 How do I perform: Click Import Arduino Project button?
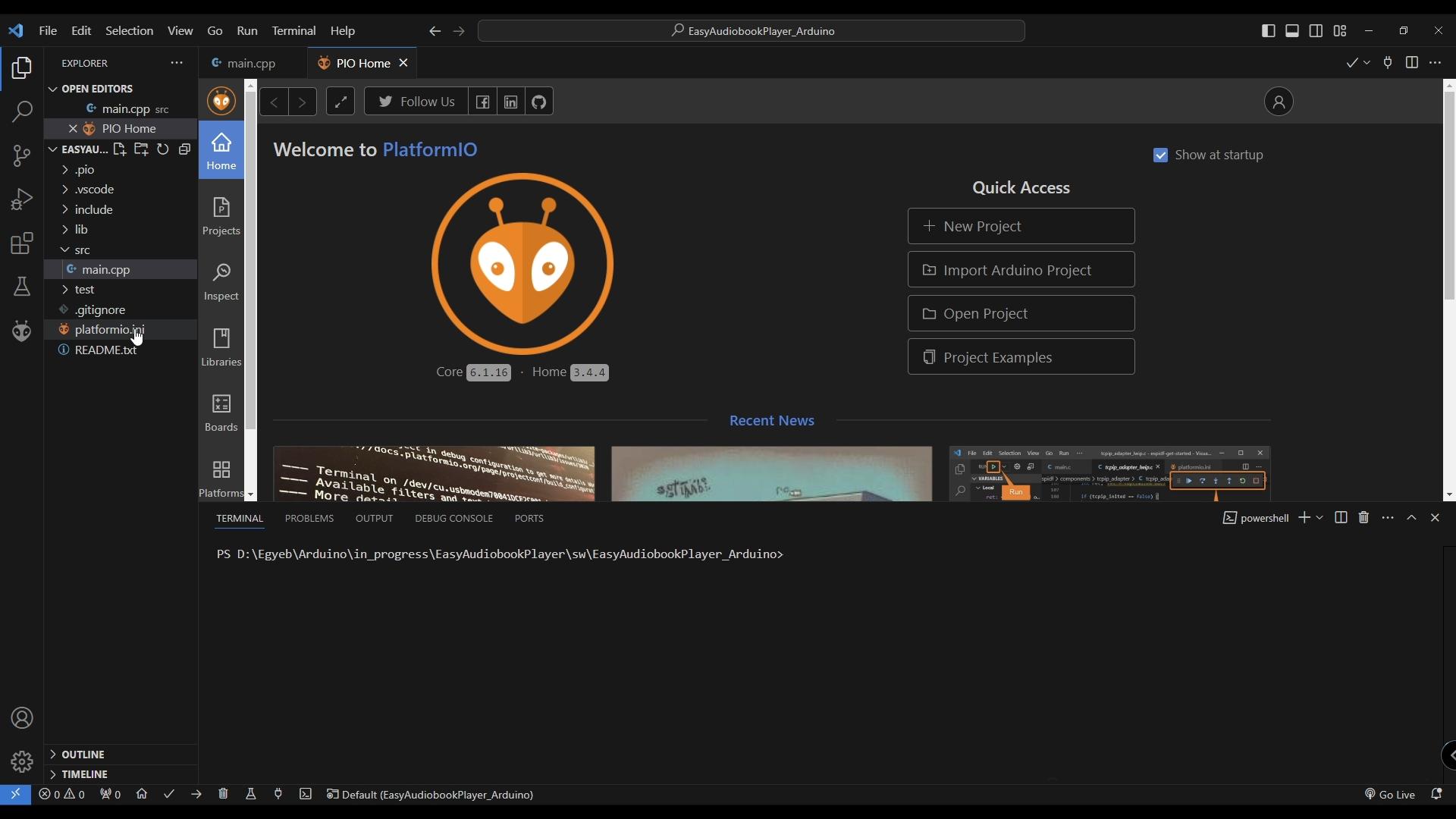point(1021,270)
